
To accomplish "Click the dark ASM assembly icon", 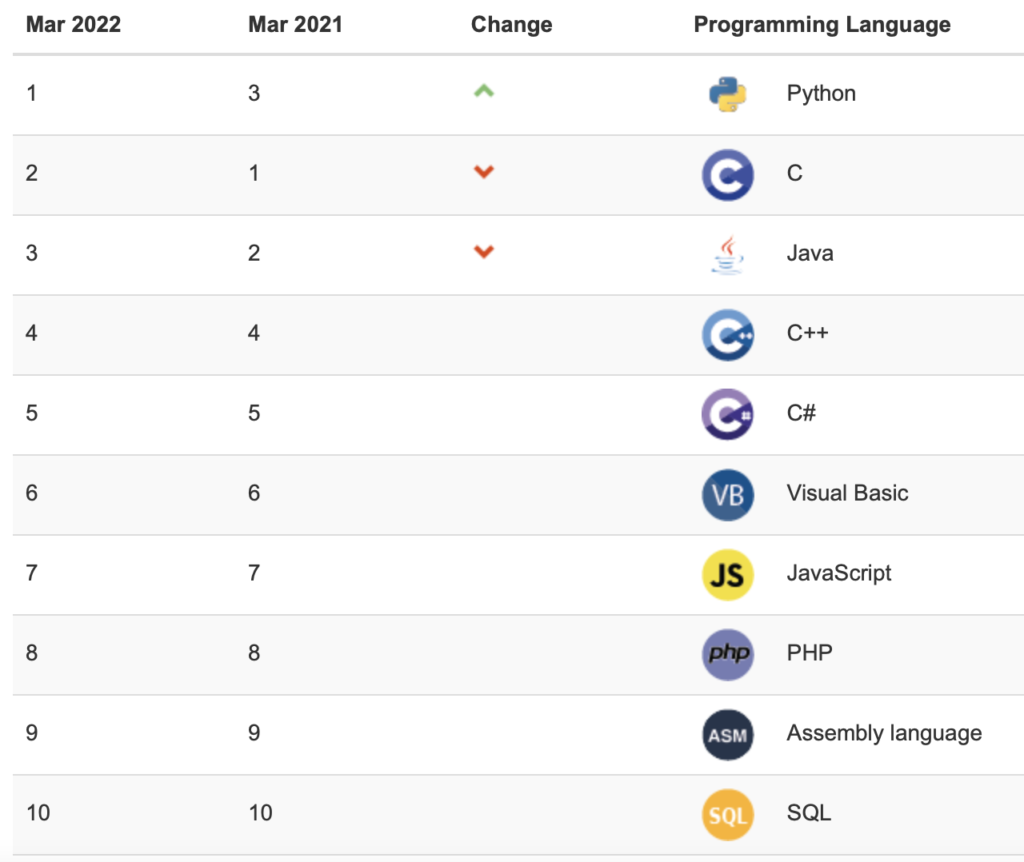I will coord(727,734).
